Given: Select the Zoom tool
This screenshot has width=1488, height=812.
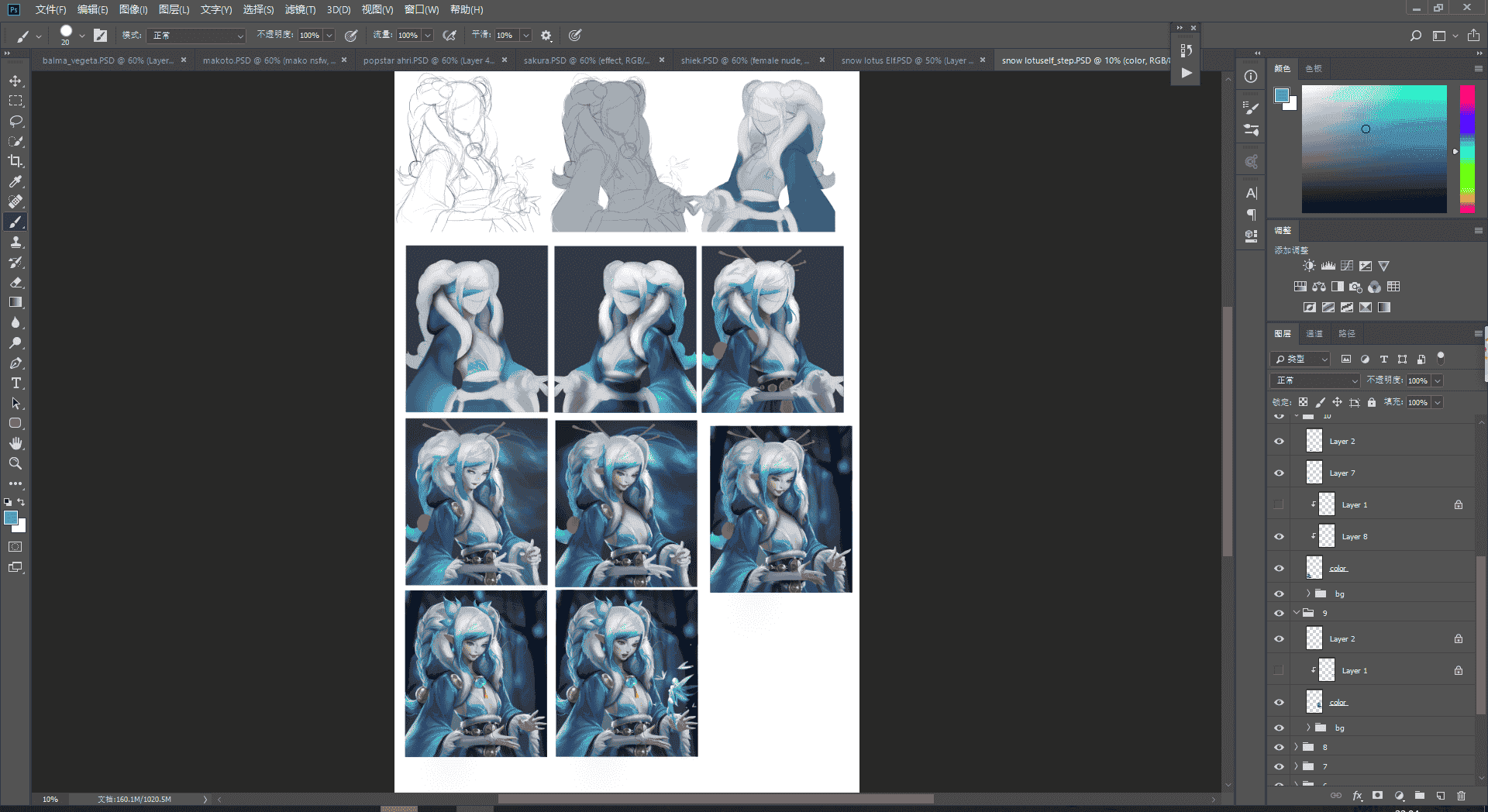Looking at the screenshot, I should [x=15, y=463].
